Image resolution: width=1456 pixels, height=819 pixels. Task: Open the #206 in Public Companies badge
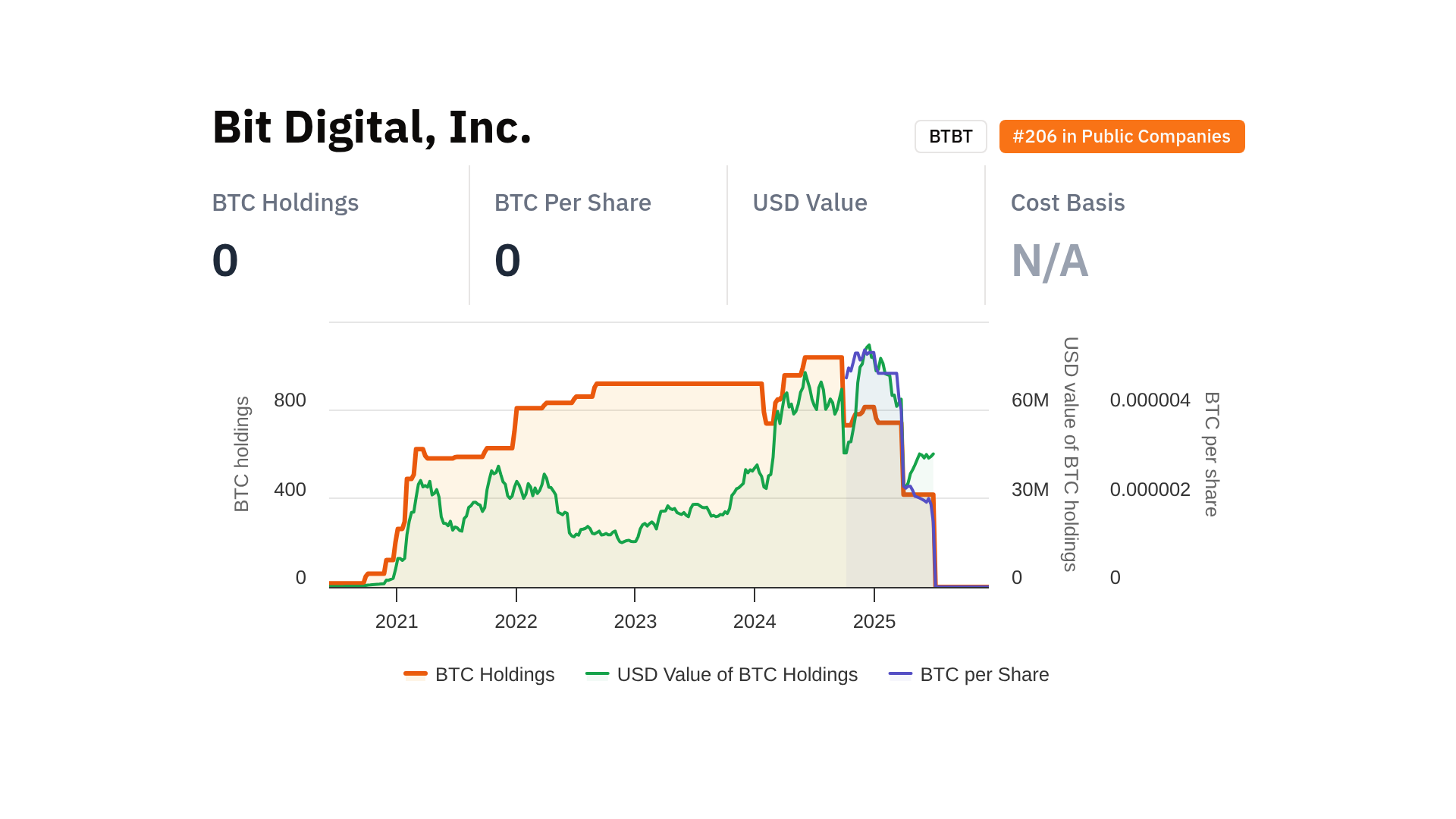(x=1121, y=136)
